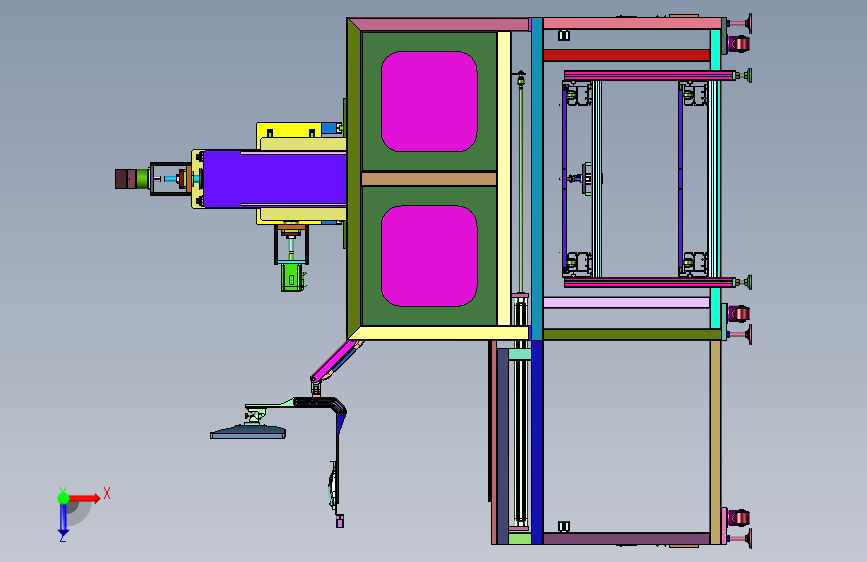Select the large violet rectangular block

pos(275,179)
